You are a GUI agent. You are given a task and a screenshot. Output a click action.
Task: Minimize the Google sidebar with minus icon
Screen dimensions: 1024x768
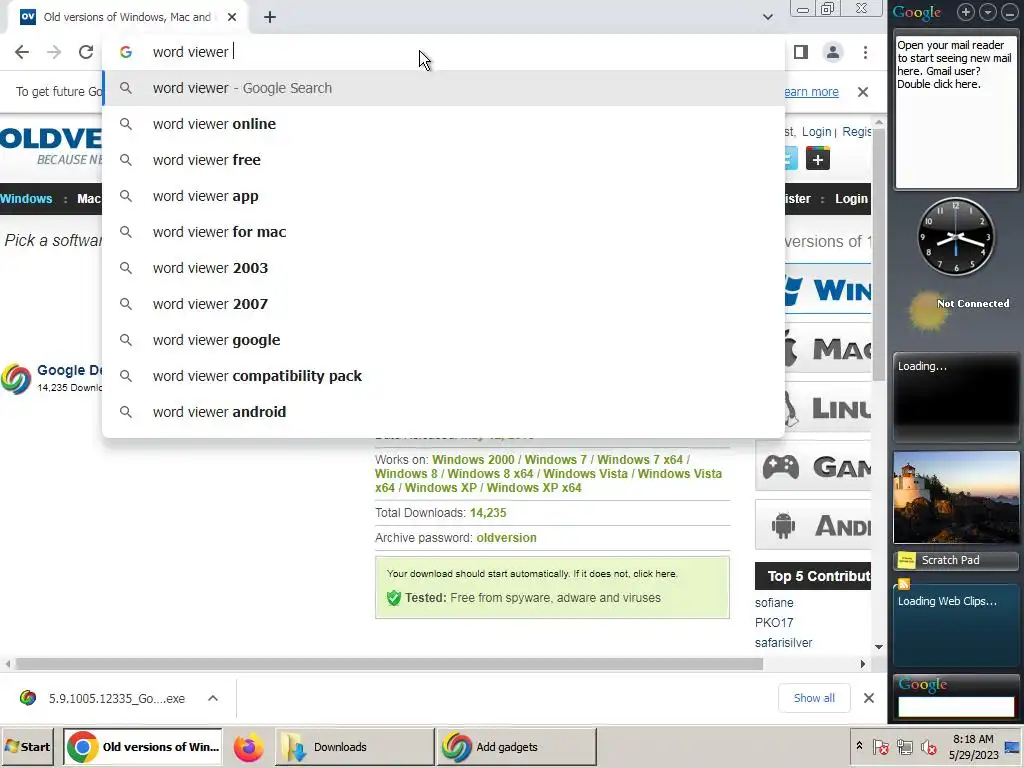click(1010, 12)
